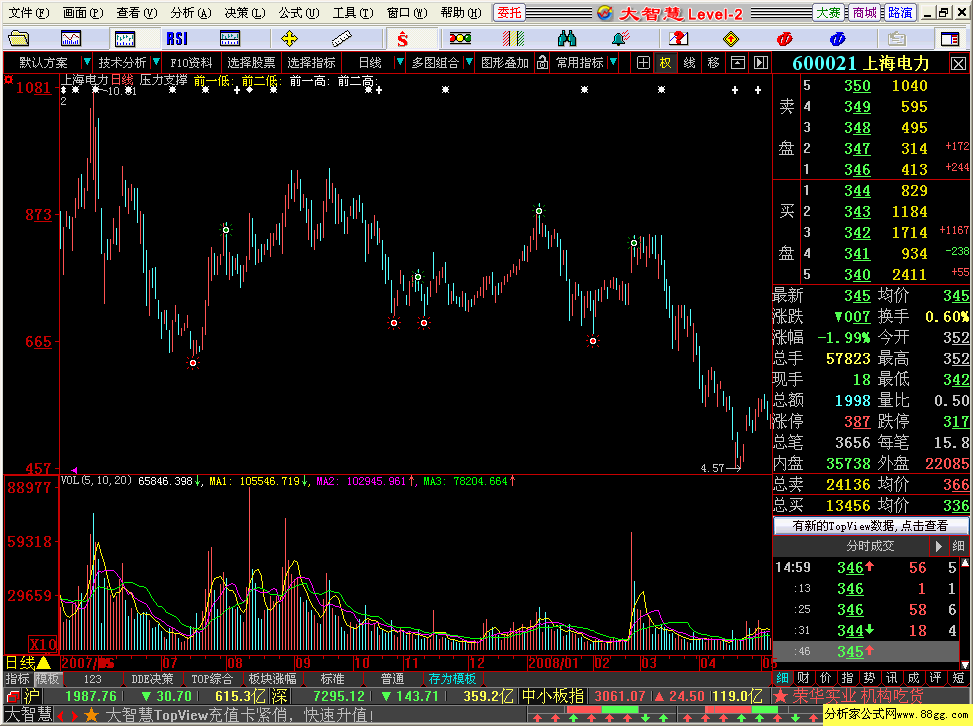973x726 pixels.
Task: Click the 14:59 trade row
Action: coord(866,567)
